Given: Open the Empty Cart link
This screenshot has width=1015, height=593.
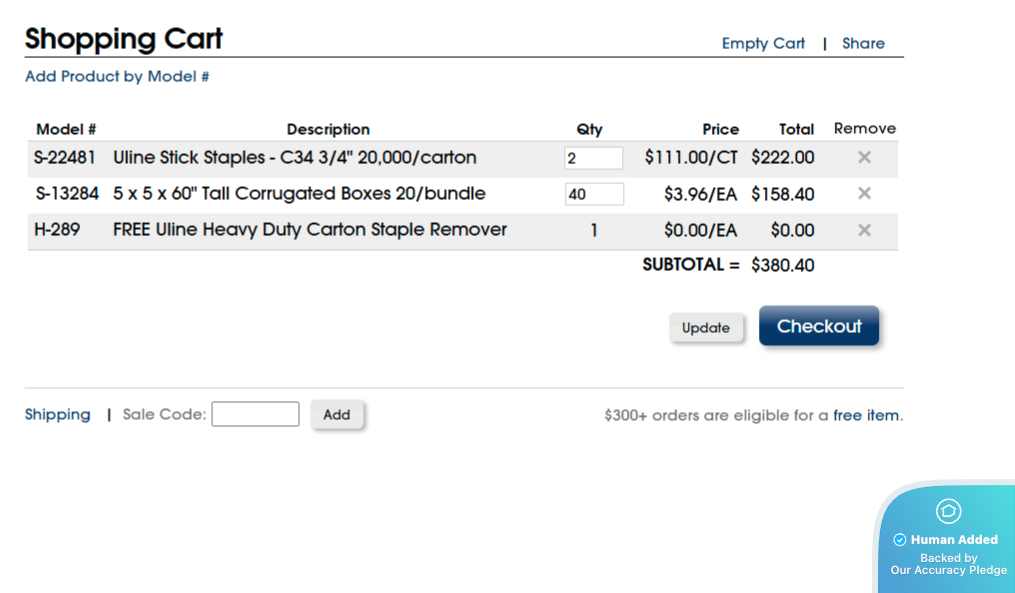Looking at the screenshot, I should [x=763, y=43].
